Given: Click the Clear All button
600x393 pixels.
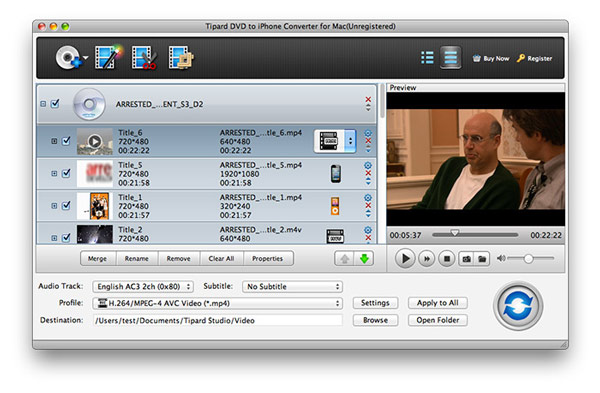Looking at the screenshot, I should [221, 258].
